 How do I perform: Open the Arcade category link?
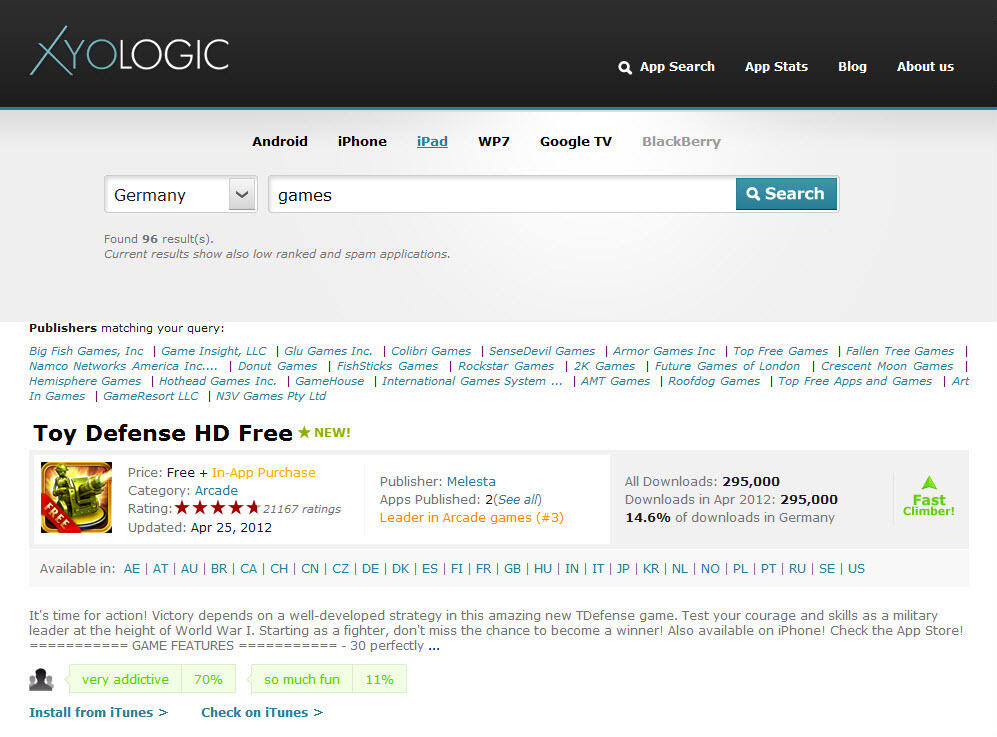[x=216, y=490]
